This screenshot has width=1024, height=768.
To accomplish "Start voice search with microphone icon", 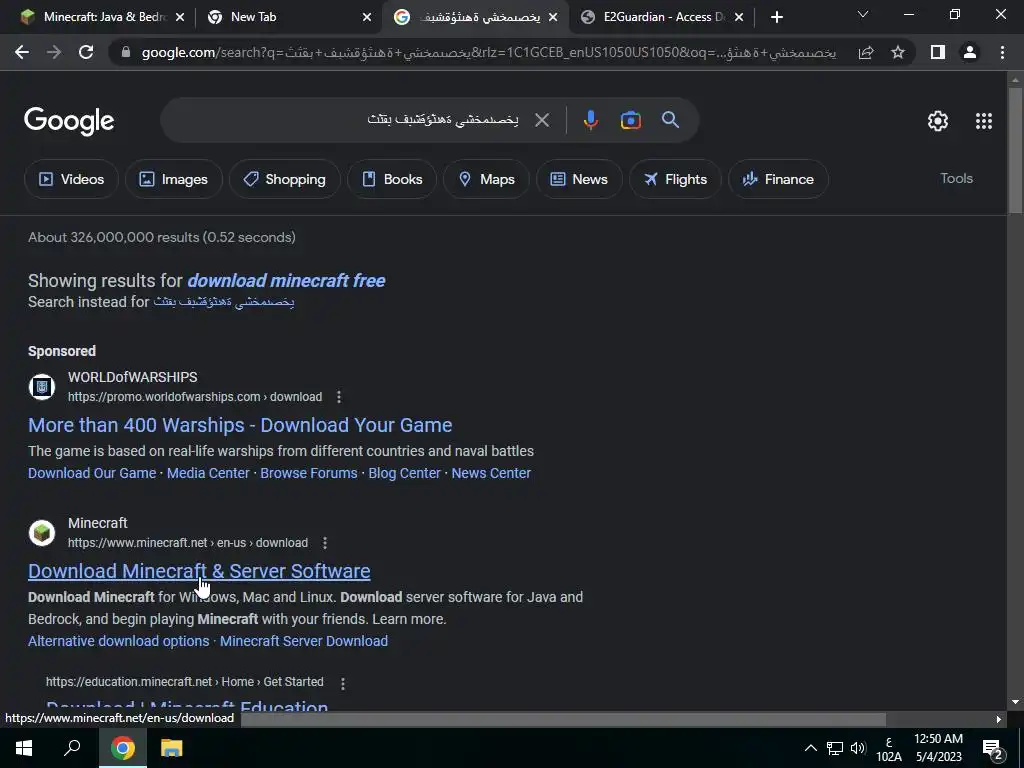I will click(x=591, y=120).
